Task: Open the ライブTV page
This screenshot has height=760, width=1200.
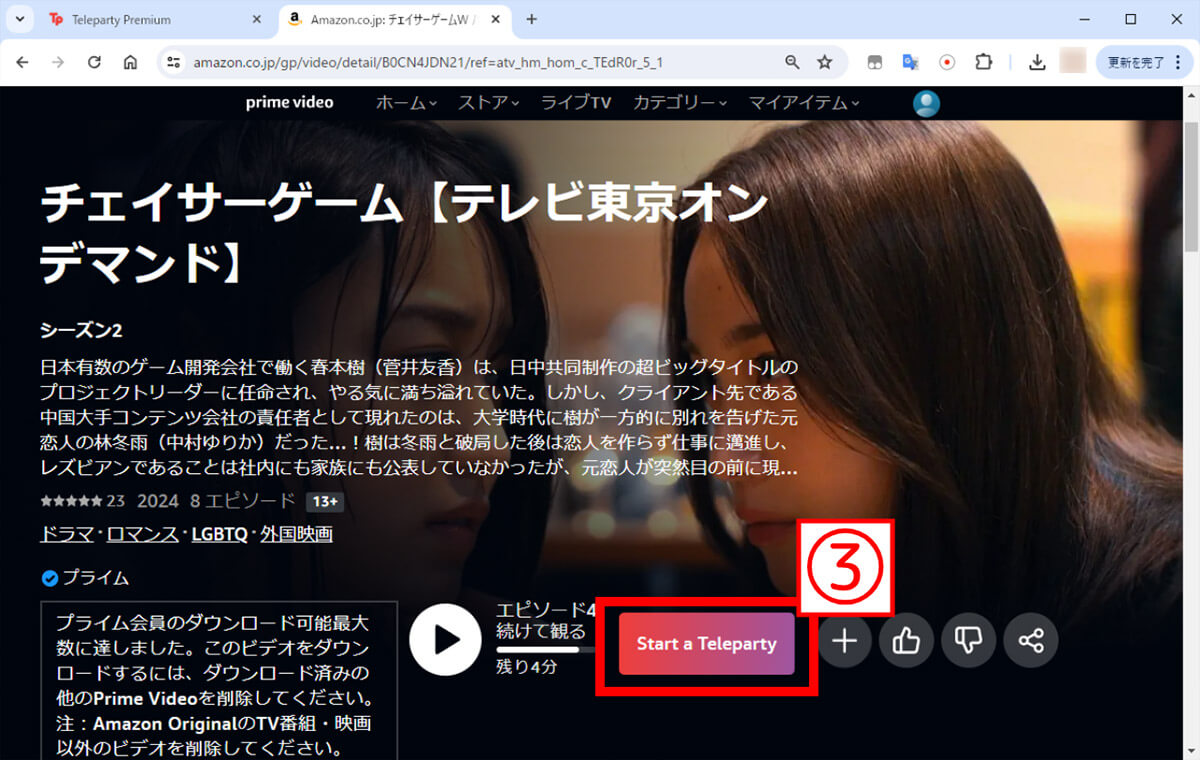Action: point(576,103)
